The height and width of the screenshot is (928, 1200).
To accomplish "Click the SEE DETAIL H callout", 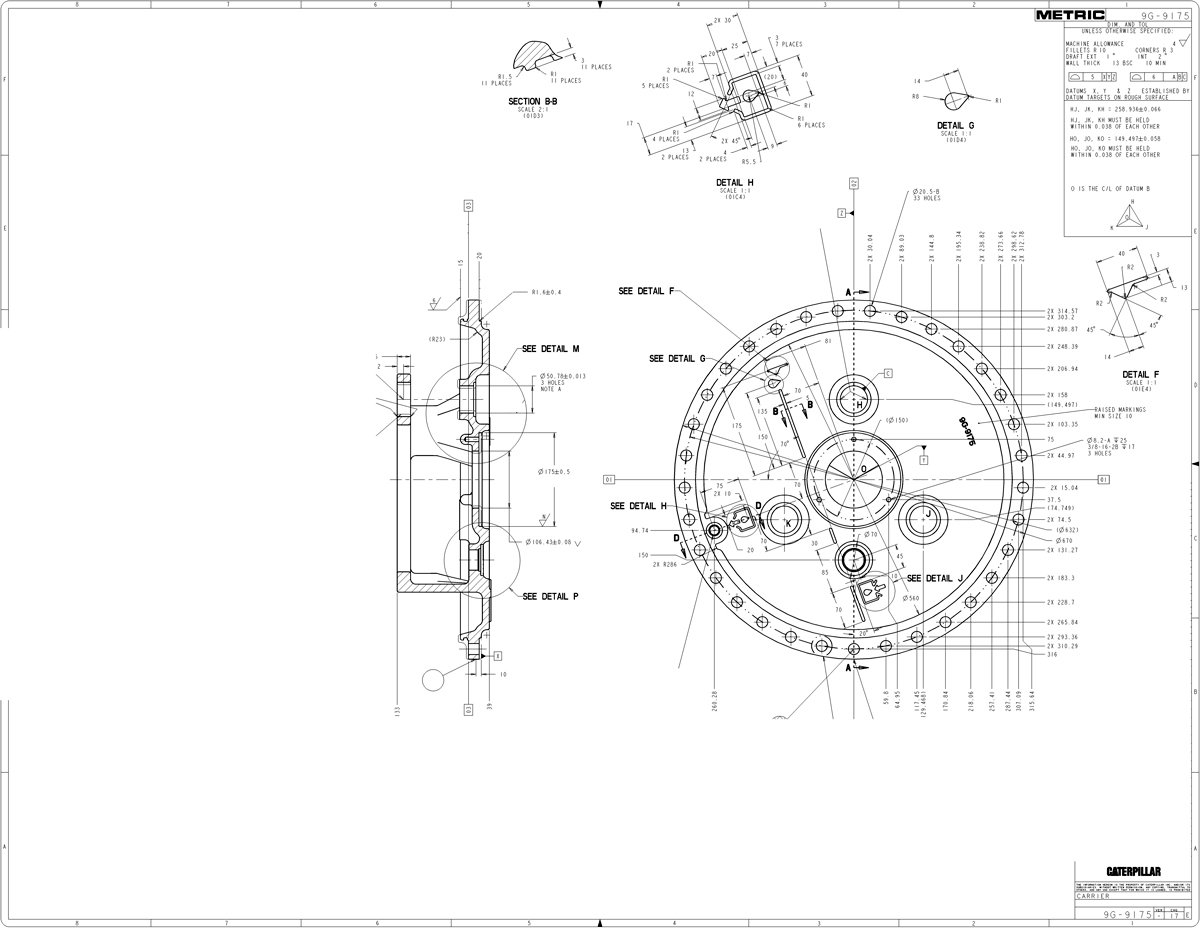I will (639, 506).
